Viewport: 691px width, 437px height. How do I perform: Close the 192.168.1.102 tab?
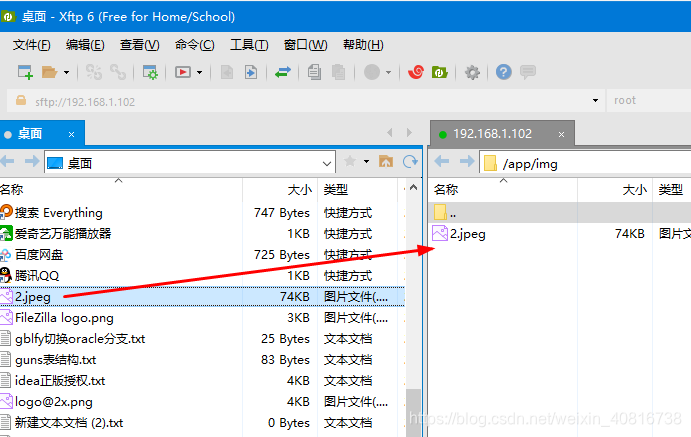tap(561, 134)
